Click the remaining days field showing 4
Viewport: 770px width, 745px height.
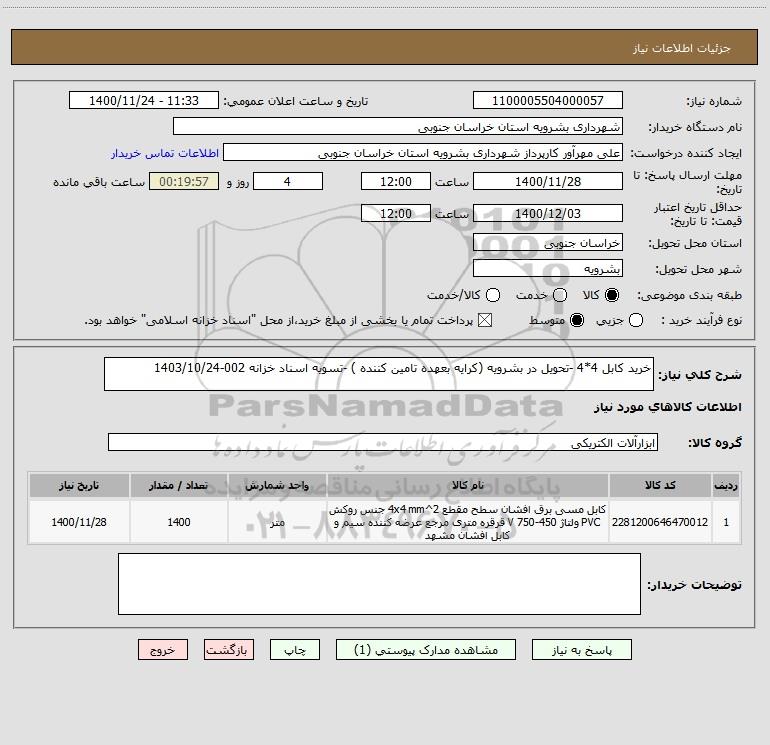288,181
